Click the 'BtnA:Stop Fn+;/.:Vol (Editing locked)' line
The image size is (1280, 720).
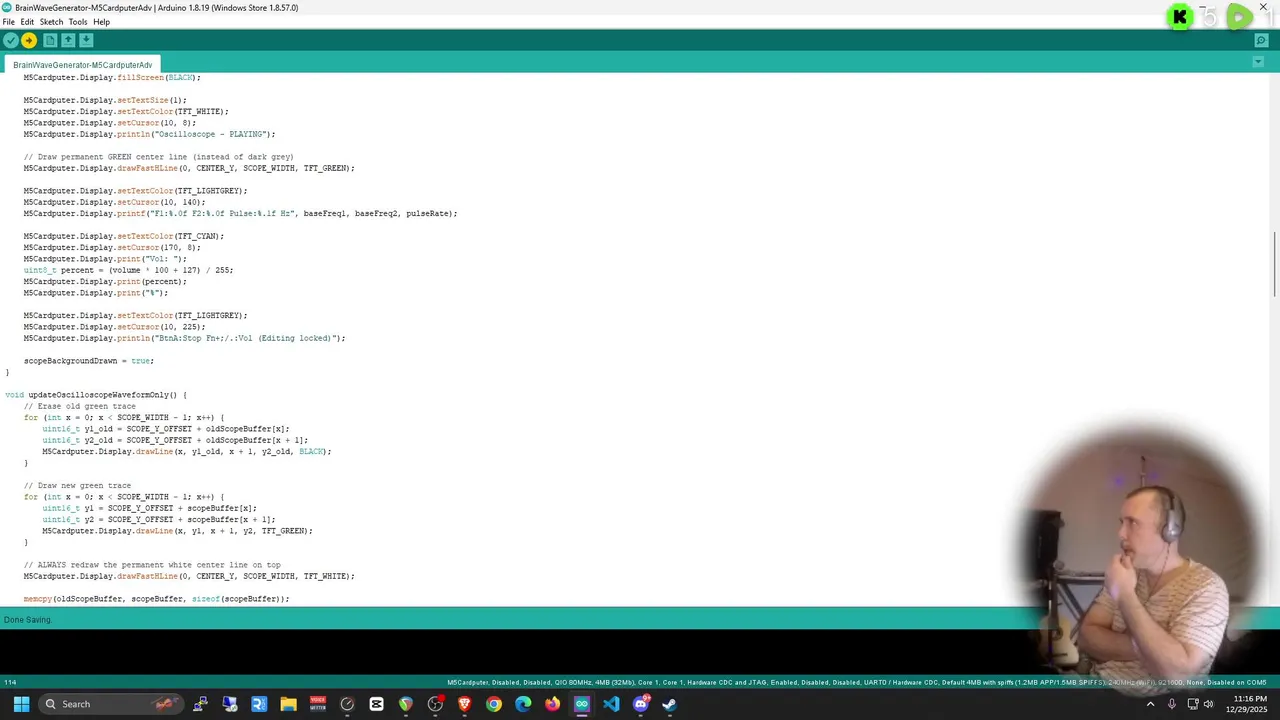pyautogui.click(x=185, y=338)
